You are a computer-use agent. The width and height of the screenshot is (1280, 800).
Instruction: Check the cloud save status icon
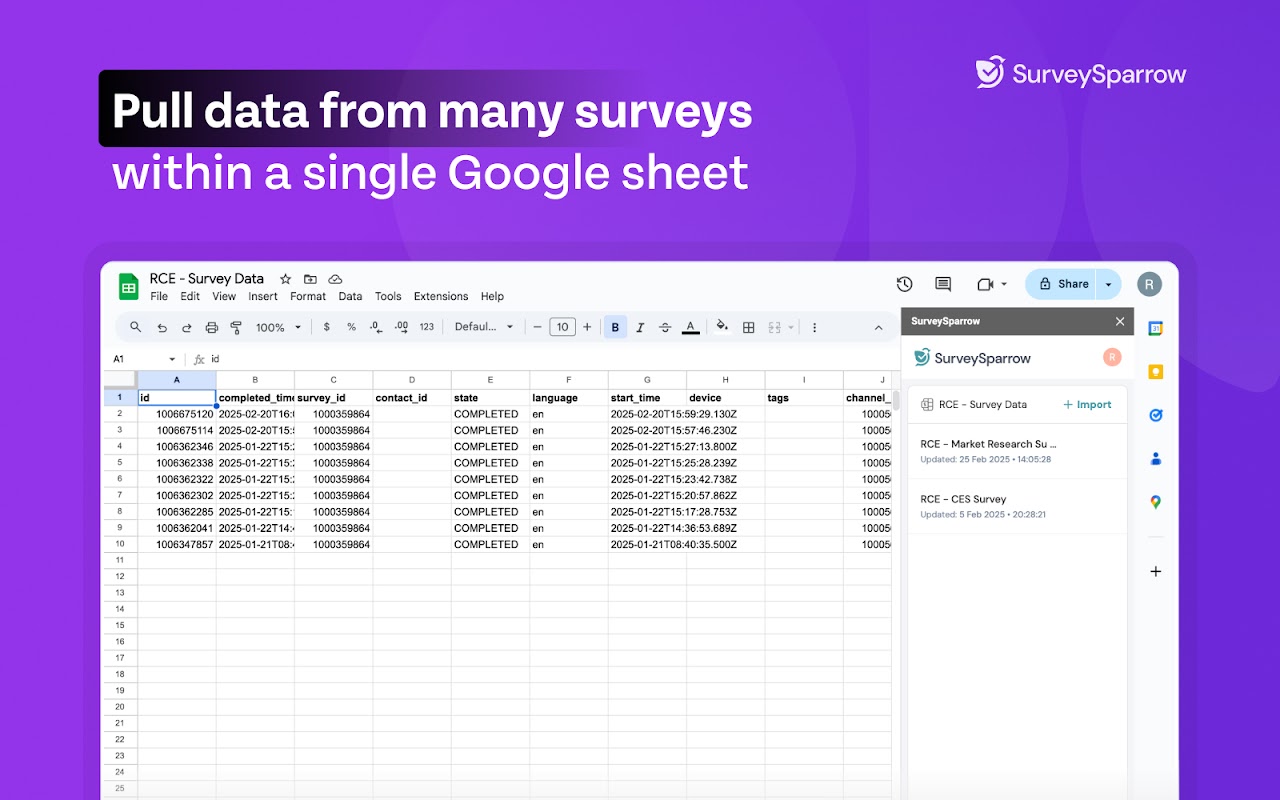335,279
